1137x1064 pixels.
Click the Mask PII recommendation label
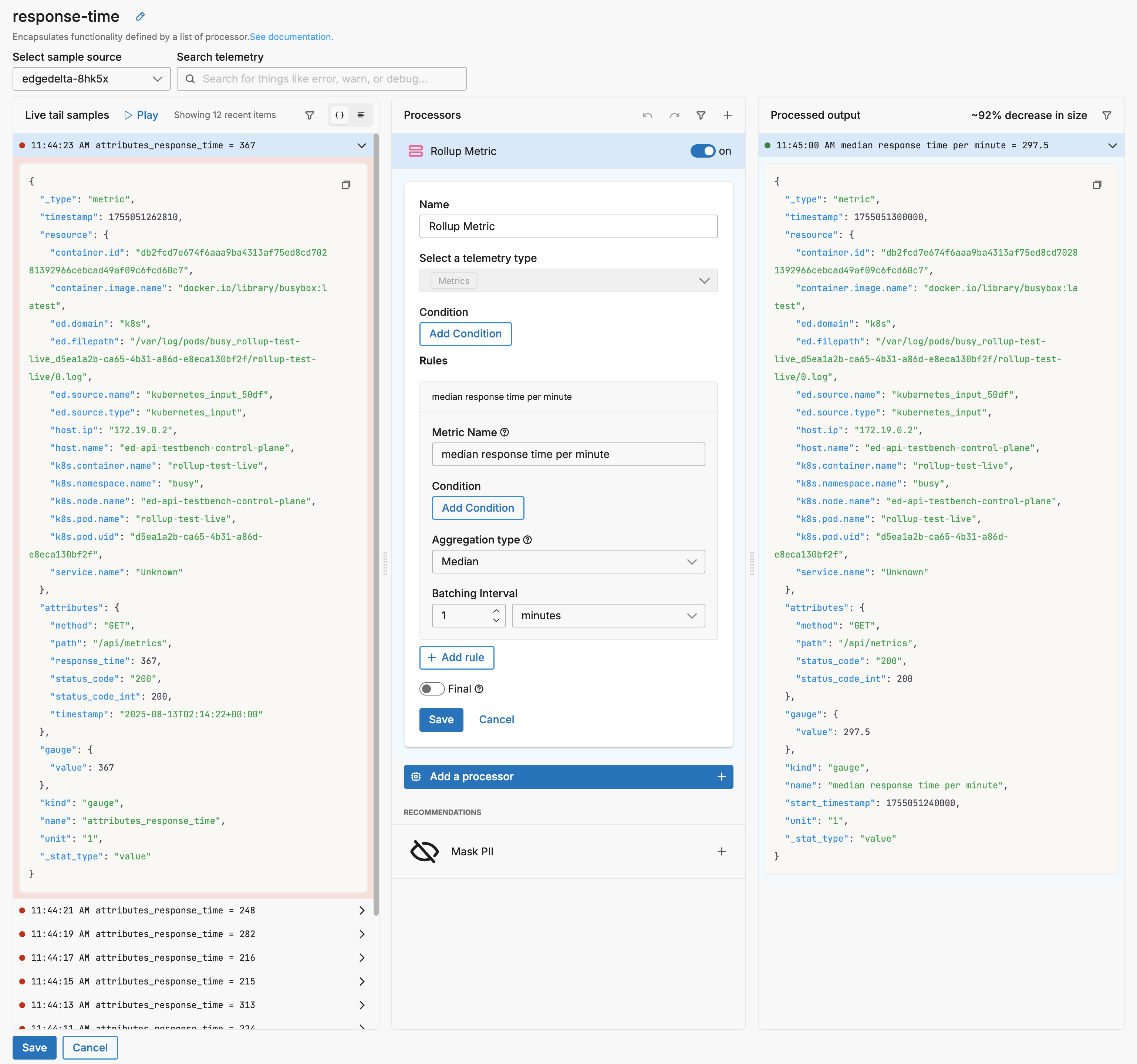click(x=472, y=852)
